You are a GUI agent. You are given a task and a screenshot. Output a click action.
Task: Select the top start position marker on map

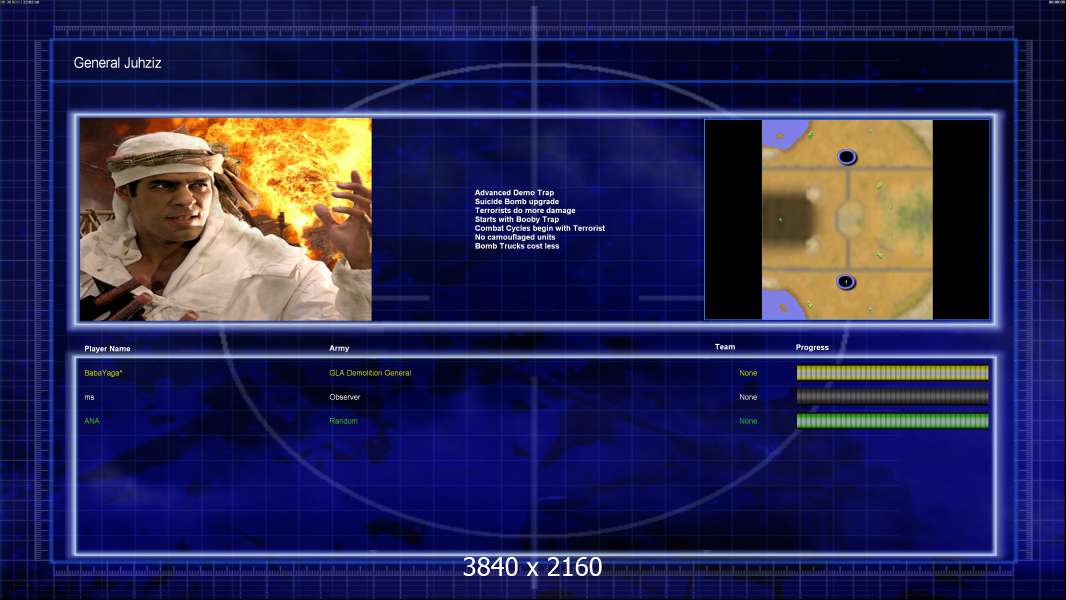click(846, 158)
